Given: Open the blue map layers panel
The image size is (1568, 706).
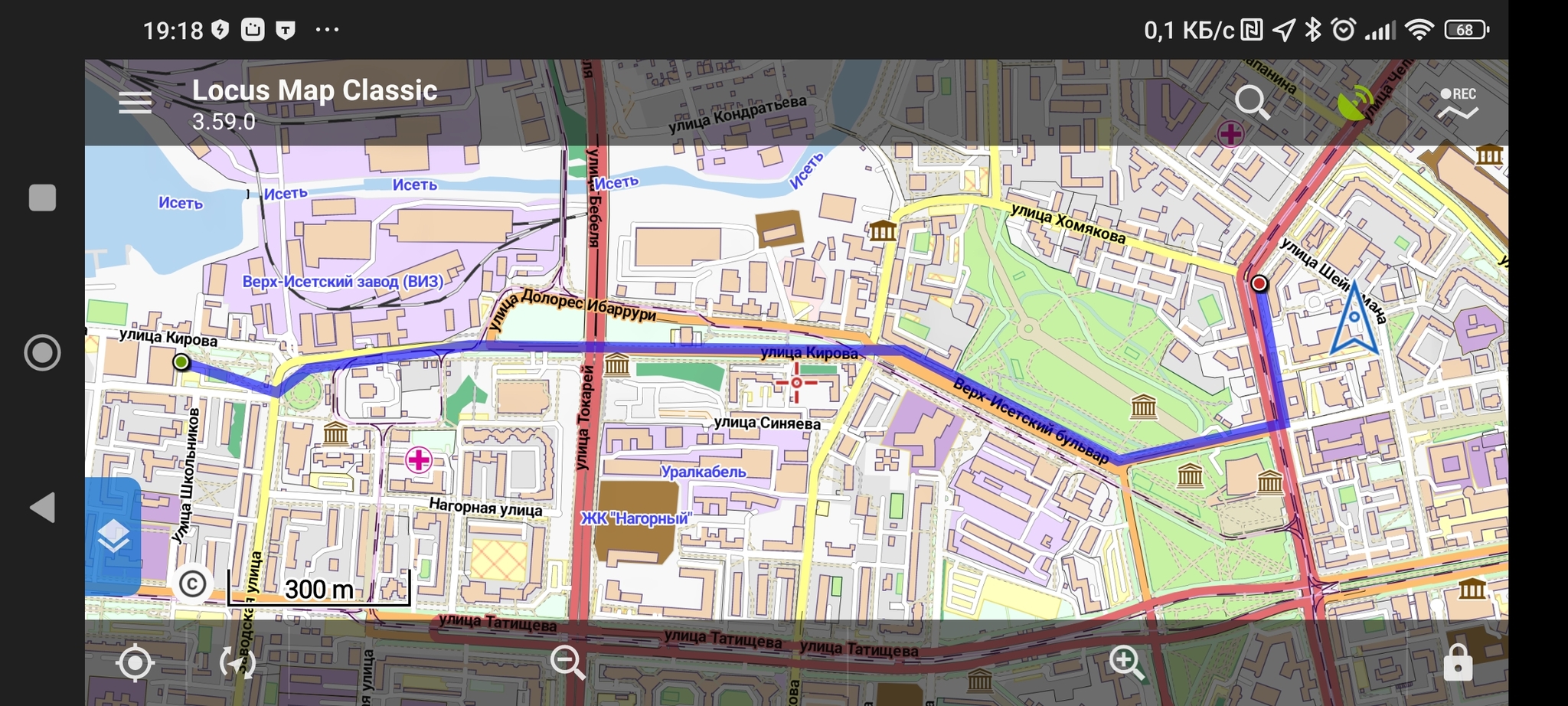Looking at the screenshot, I should coord(113,537).
